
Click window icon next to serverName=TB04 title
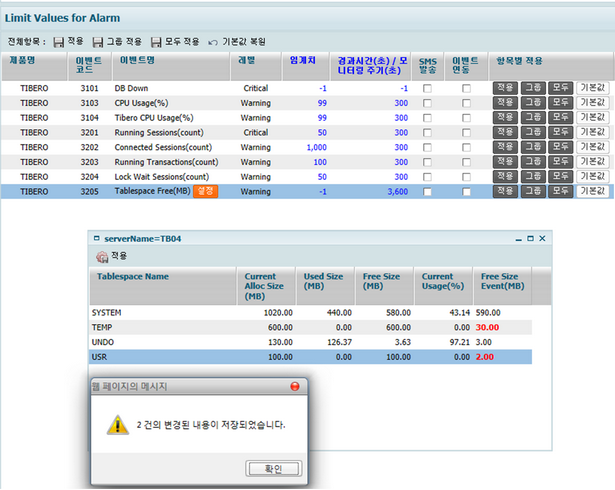pyautogui.click(x=97, y=238)
